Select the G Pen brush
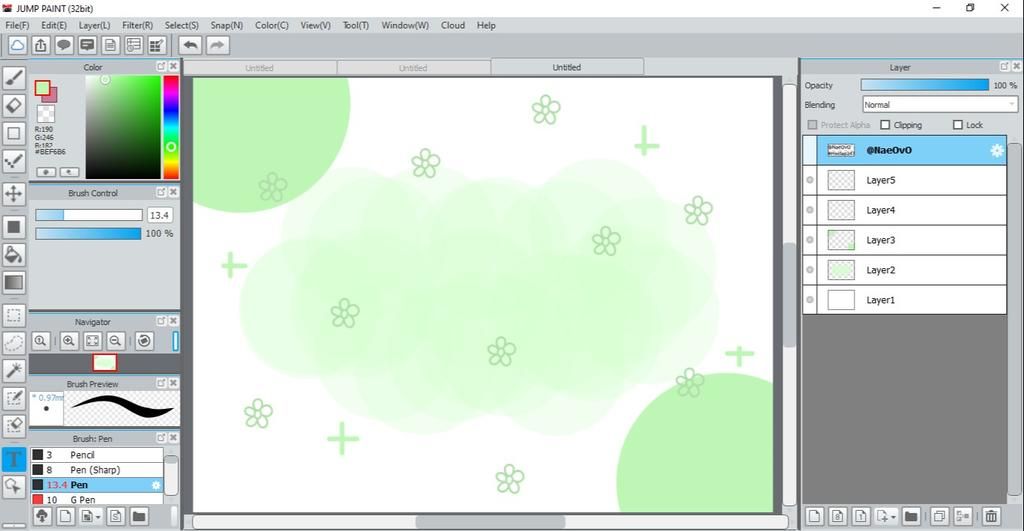1024x531 pixels. click(97, 500)
